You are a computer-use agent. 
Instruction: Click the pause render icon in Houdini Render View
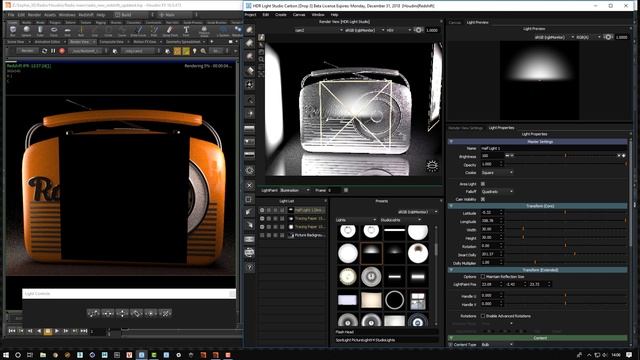pyautogui.click(x=53, y=51)
